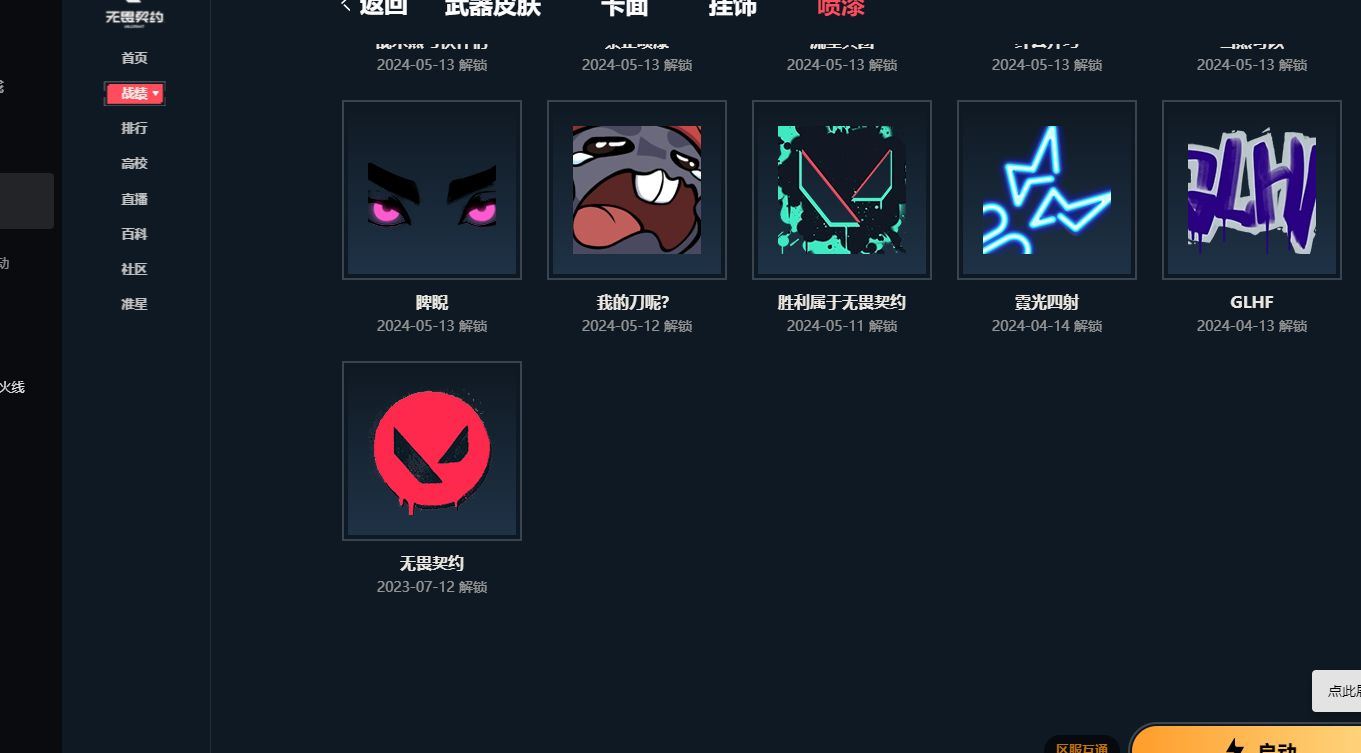Image resolution: width=1361 pixels, height=753 pixels.
Task: Open the 卡面 tab
Action: [625, 8]
